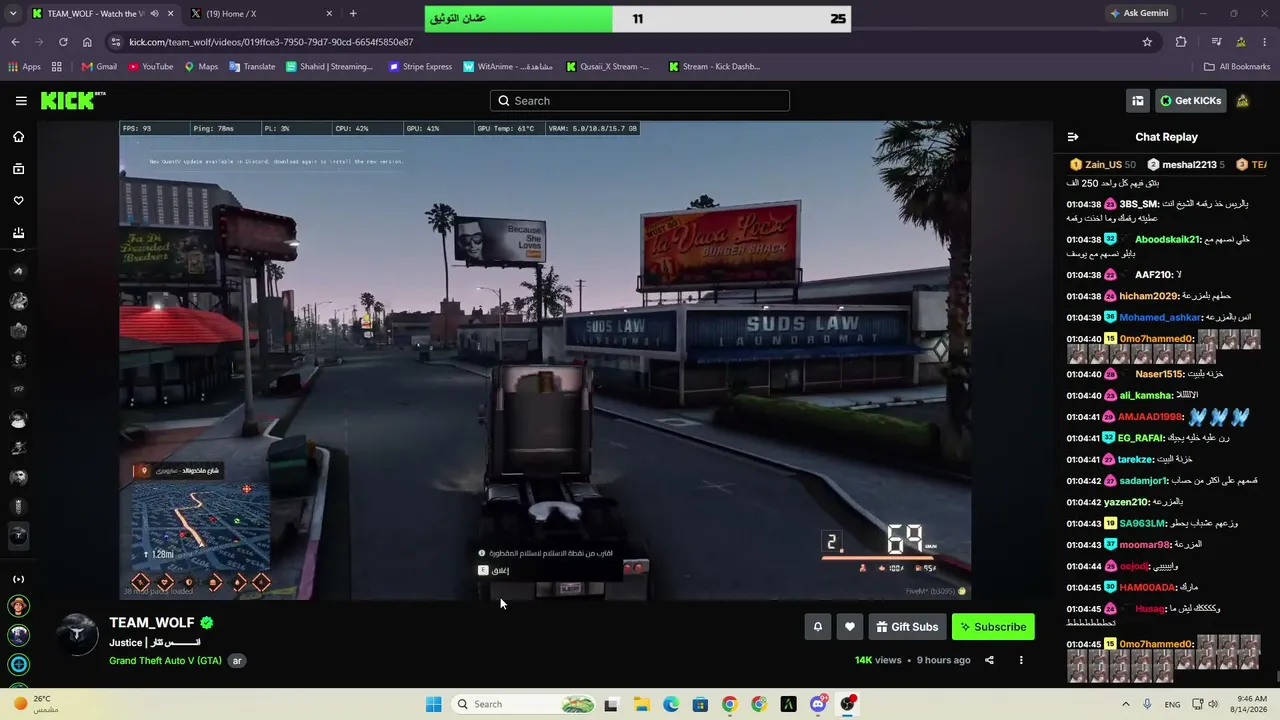Open the Windows Start menu
Viewport: 1280px width, 720px height.
point(433,704)
